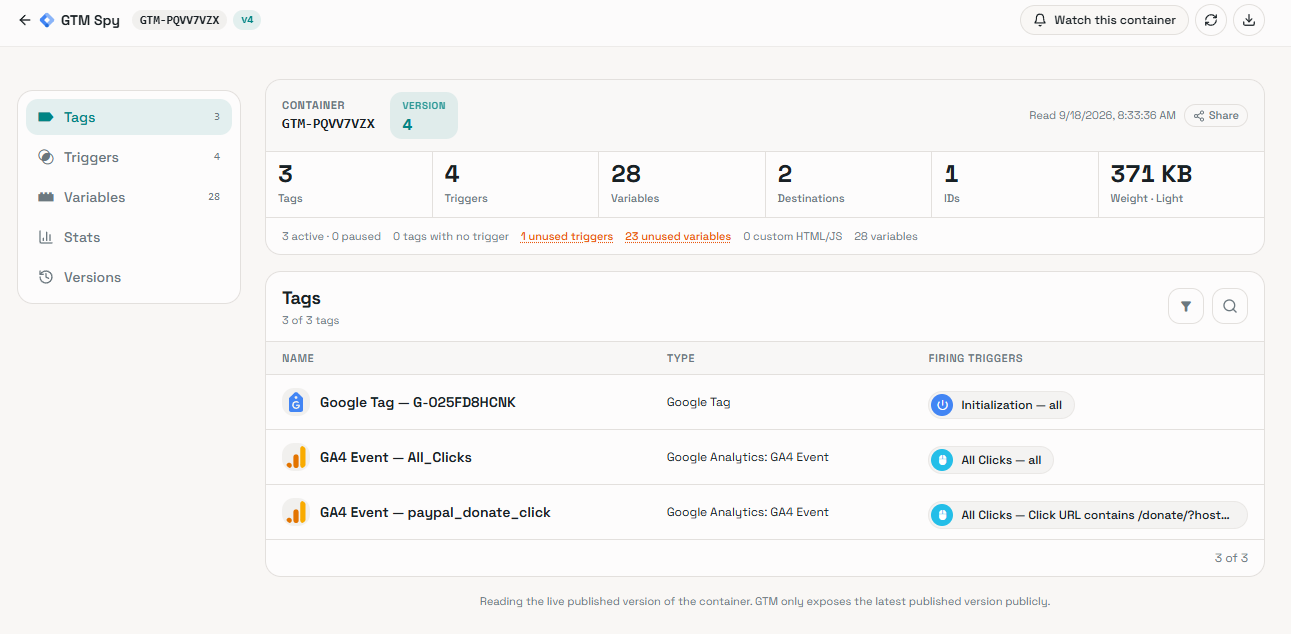Download the container export

click(1249, 20)
